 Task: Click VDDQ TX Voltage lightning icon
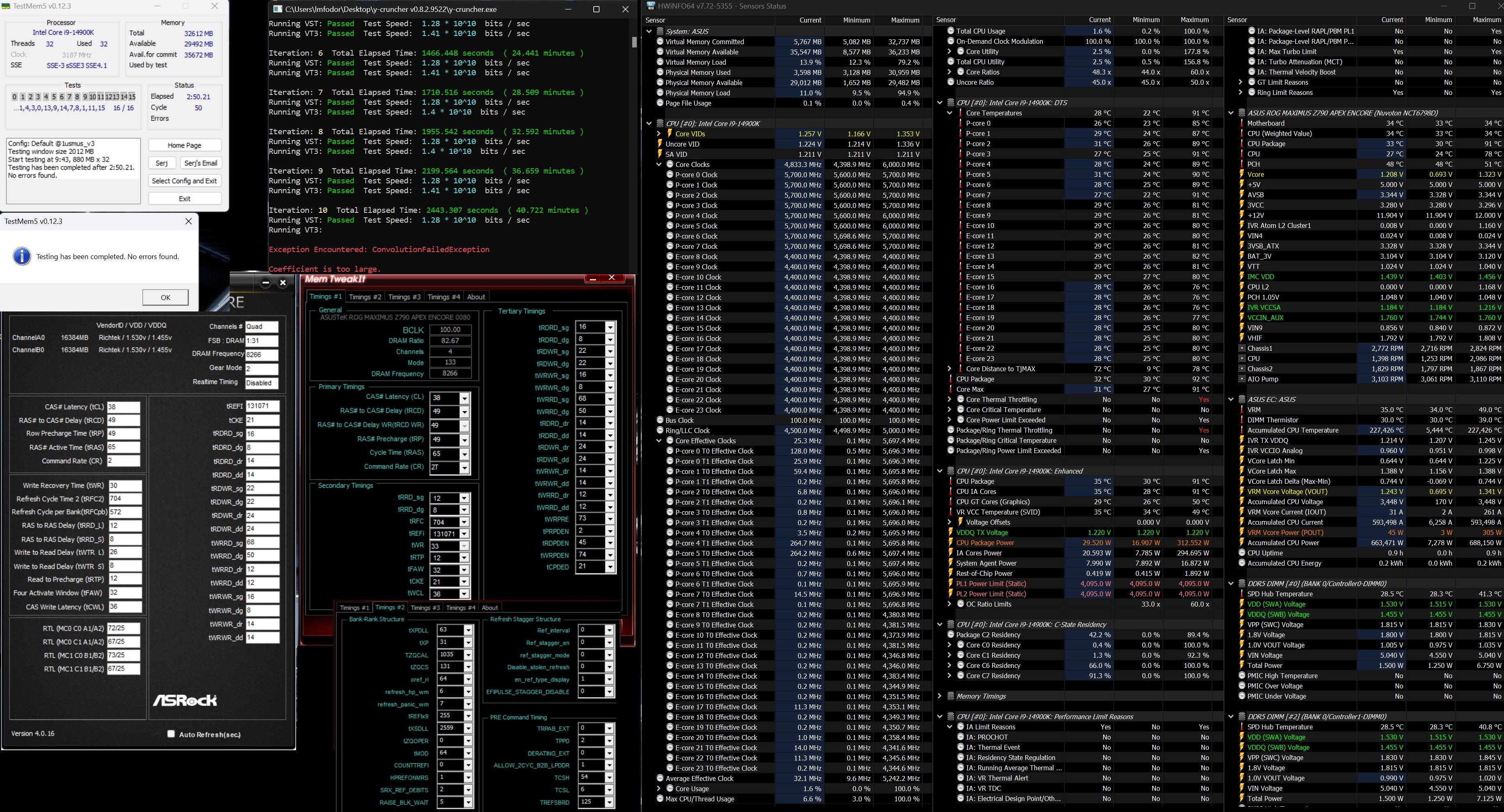(x=950, y=532)
